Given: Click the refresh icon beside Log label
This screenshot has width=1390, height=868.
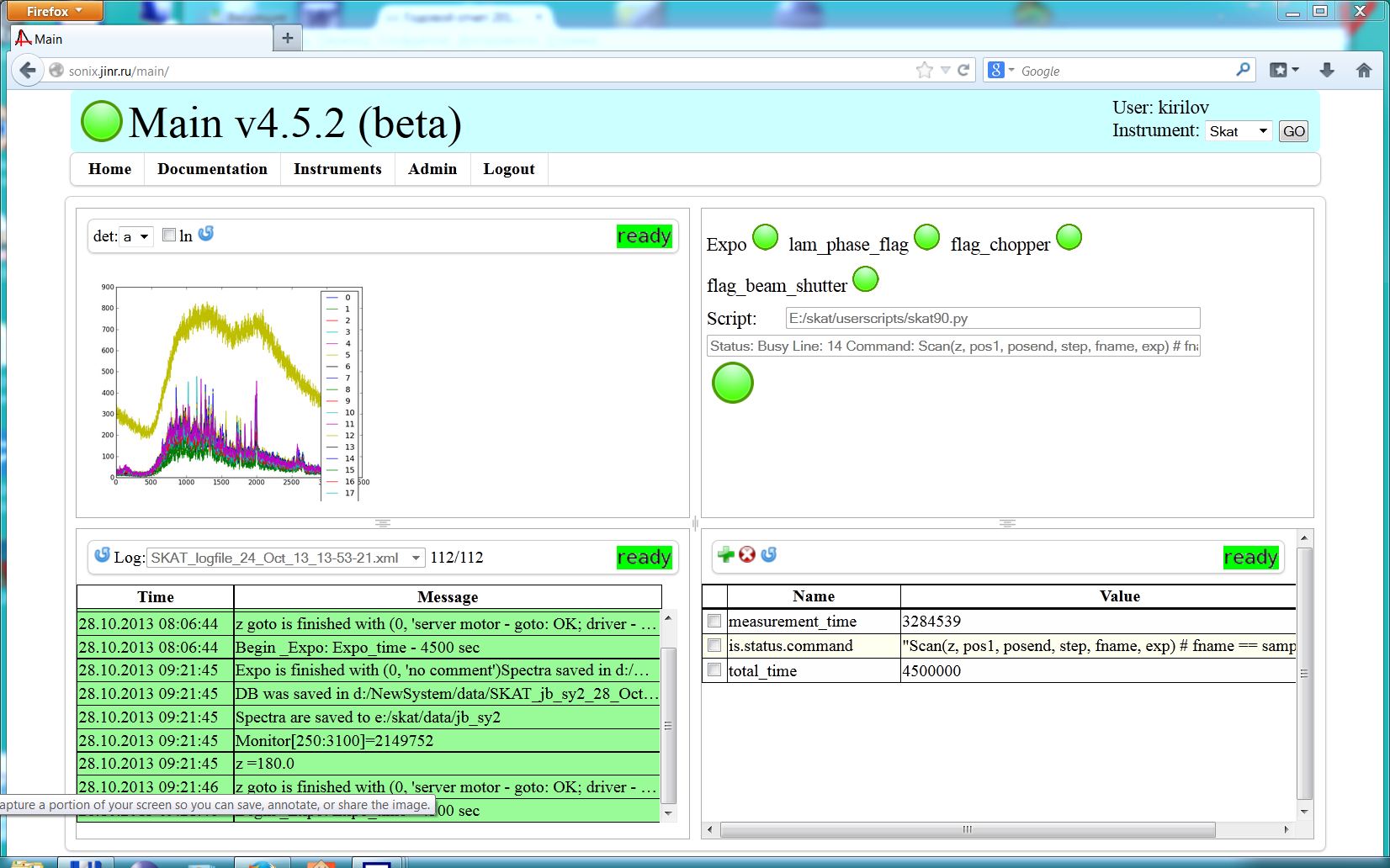Looking at the screenshot, I should pos(102,555).
